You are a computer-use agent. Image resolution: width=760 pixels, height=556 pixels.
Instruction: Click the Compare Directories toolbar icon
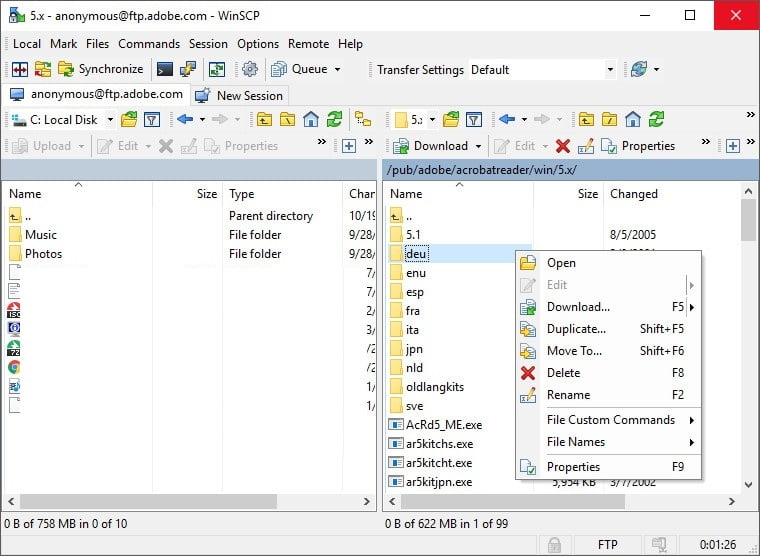(x=20, y=69)
